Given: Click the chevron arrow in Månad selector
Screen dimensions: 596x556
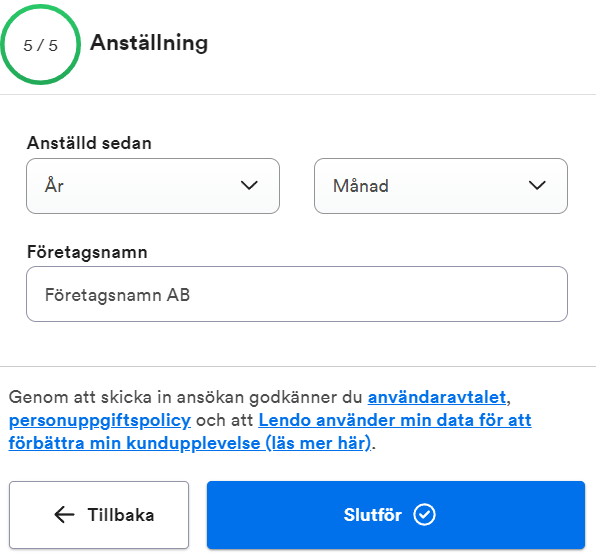Looking at the screenshot, I should pyautogui.click(x=537, y=185).
